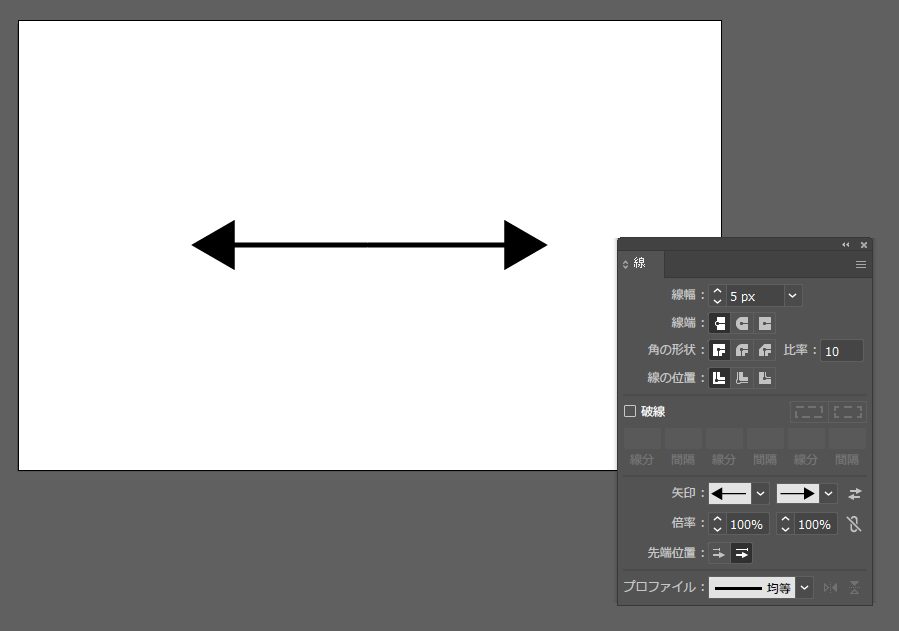
Task: Select the projecting cap icon for 線端
Action: tap(764, 323)
